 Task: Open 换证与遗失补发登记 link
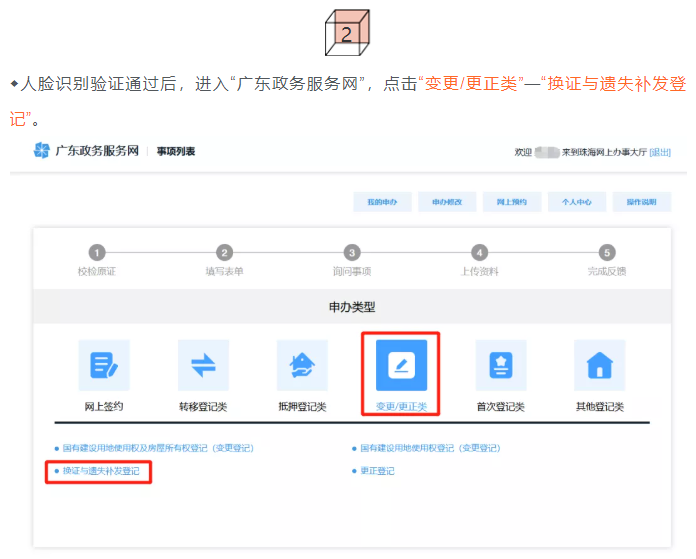[x=100, y=470]
